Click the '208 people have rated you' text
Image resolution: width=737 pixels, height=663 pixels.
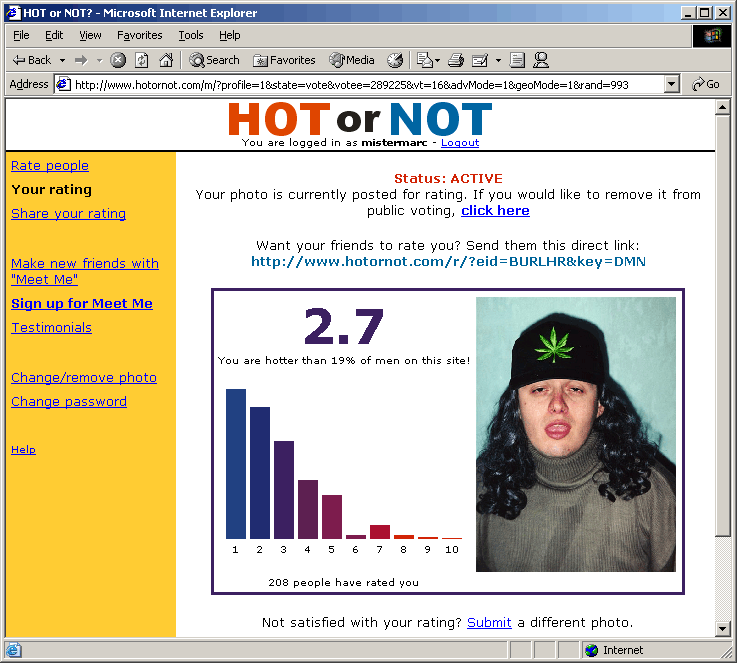point(344,583)
